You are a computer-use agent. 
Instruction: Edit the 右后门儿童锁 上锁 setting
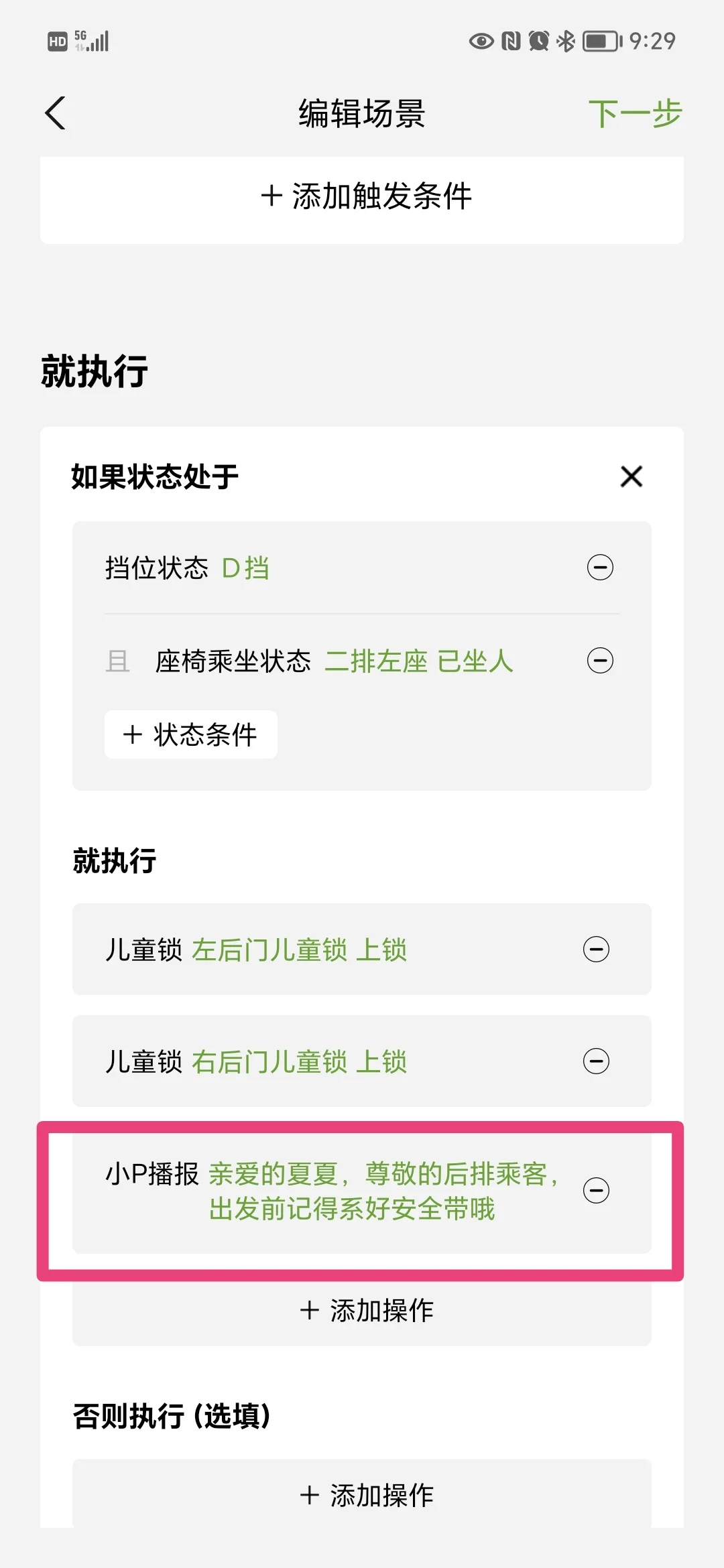(299, 1062)
